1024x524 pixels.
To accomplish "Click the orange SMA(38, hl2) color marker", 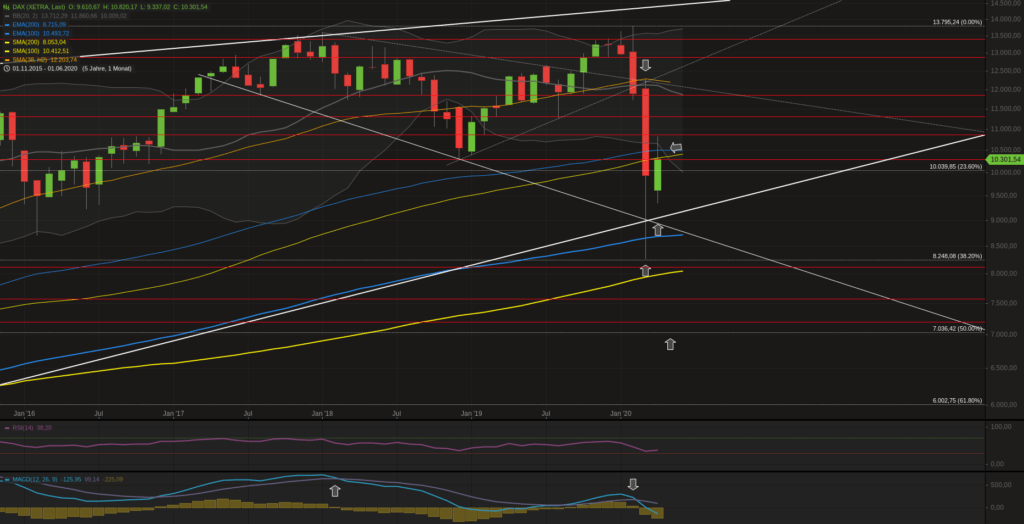I will tap(6, 60).
